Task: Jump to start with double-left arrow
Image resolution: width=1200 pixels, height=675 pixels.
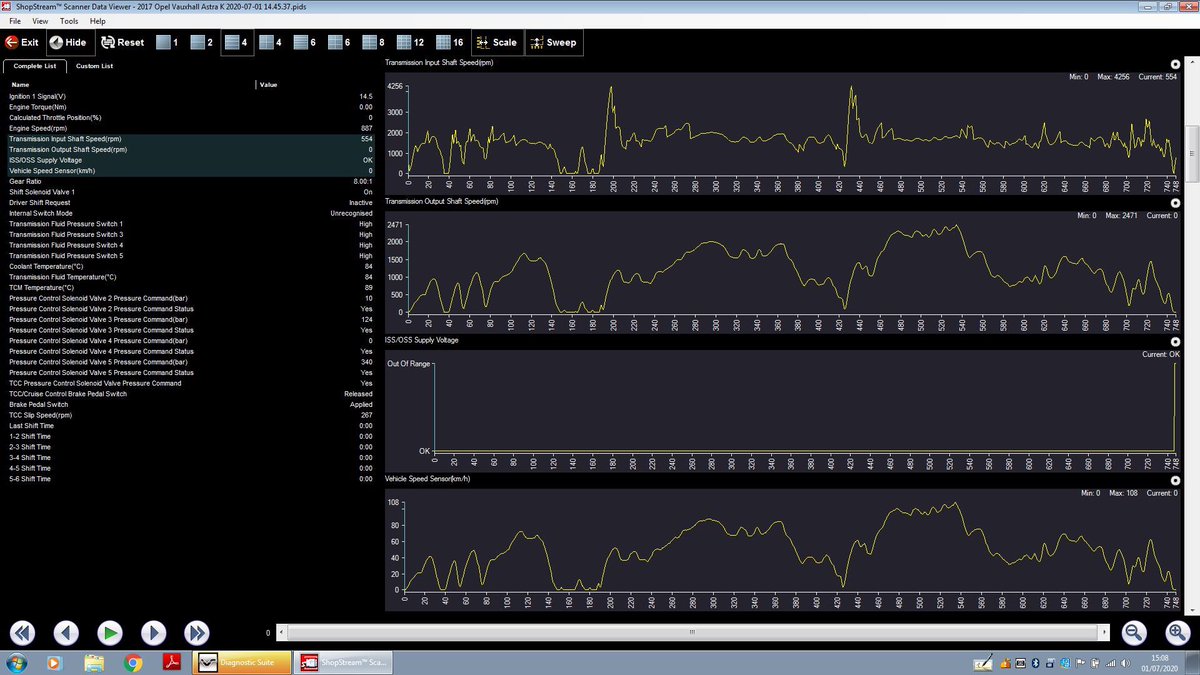Action: tap(23, 632)
